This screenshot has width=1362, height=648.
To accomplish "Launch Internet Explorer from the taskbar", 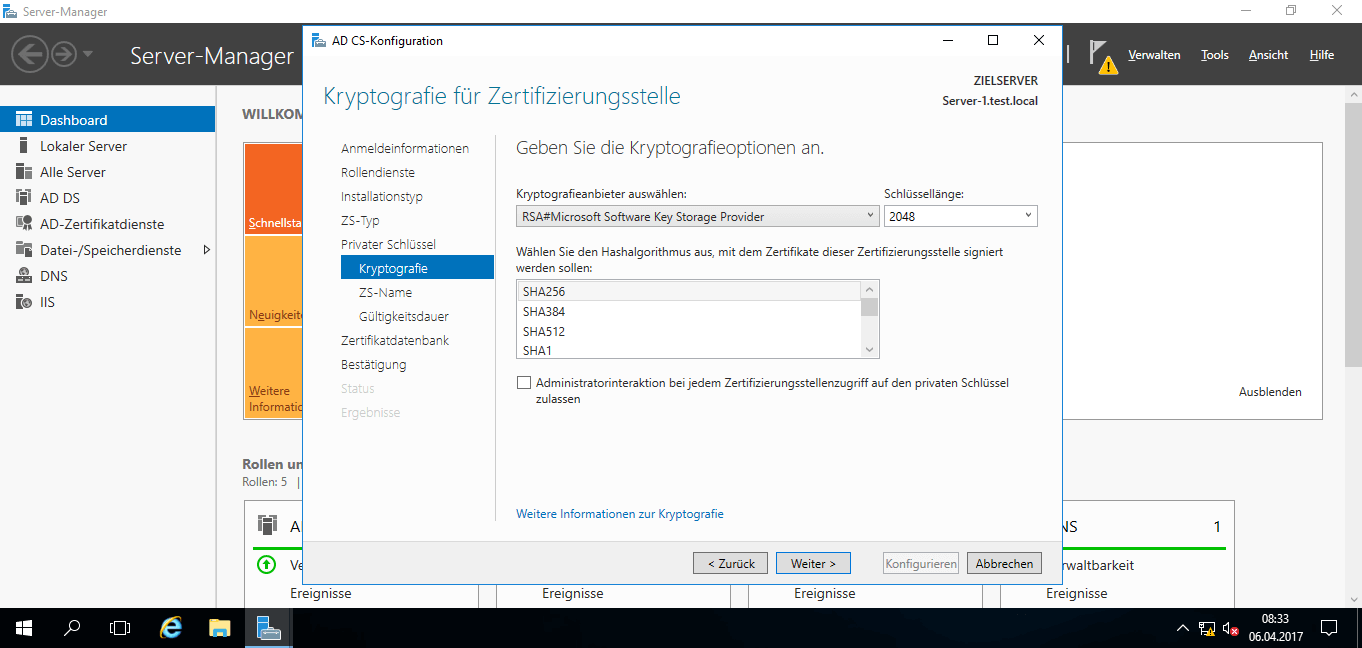I will point(172,628).
